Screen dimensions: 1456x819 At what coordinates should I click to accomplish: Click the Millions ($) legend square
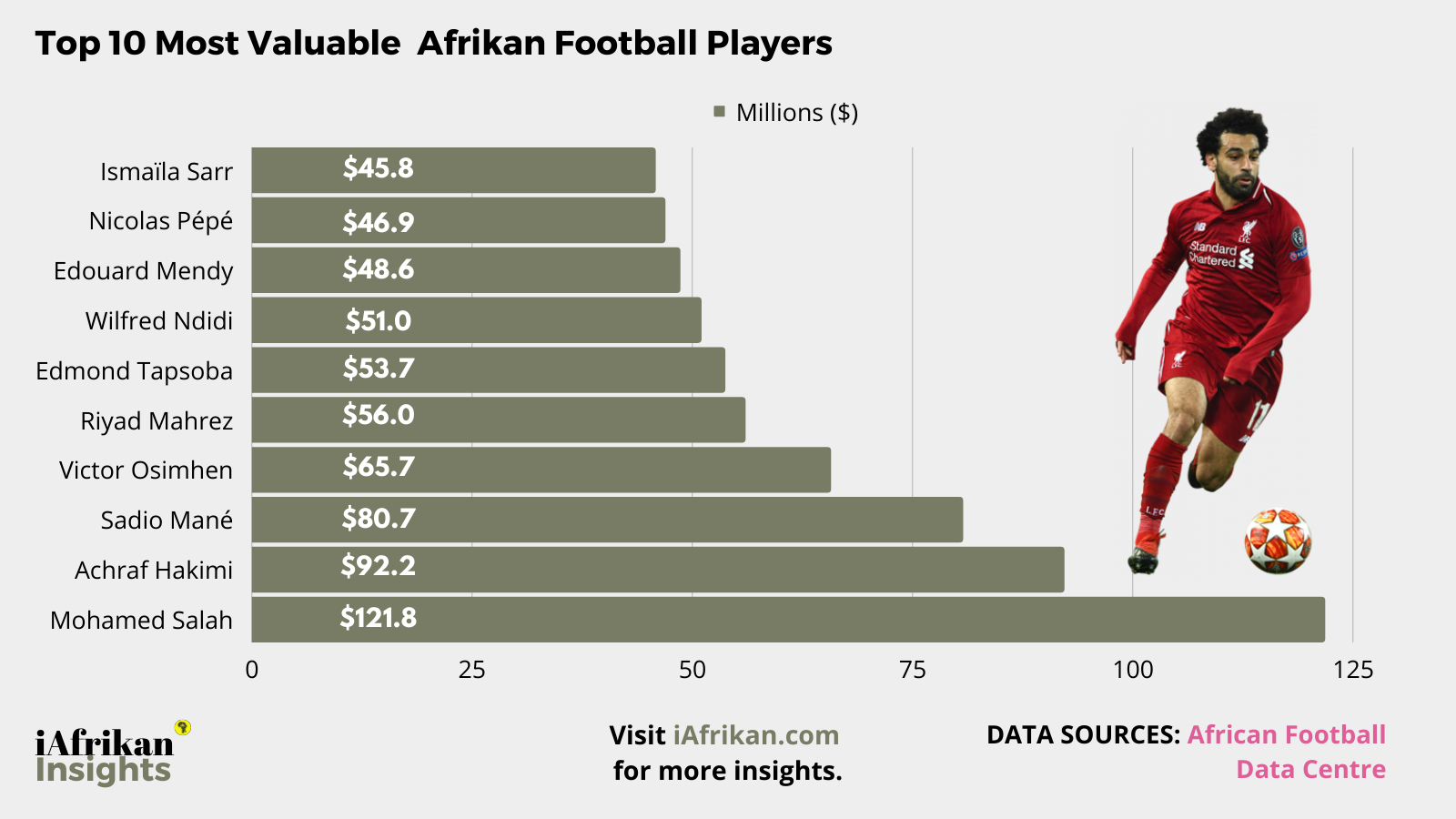719,112
